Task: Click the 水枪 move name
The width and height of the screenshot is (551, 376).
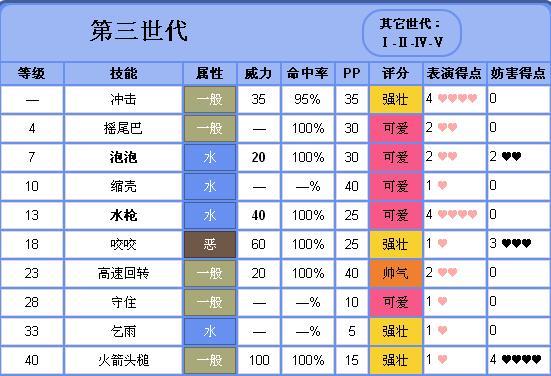Action: click(x=123, y=215)
